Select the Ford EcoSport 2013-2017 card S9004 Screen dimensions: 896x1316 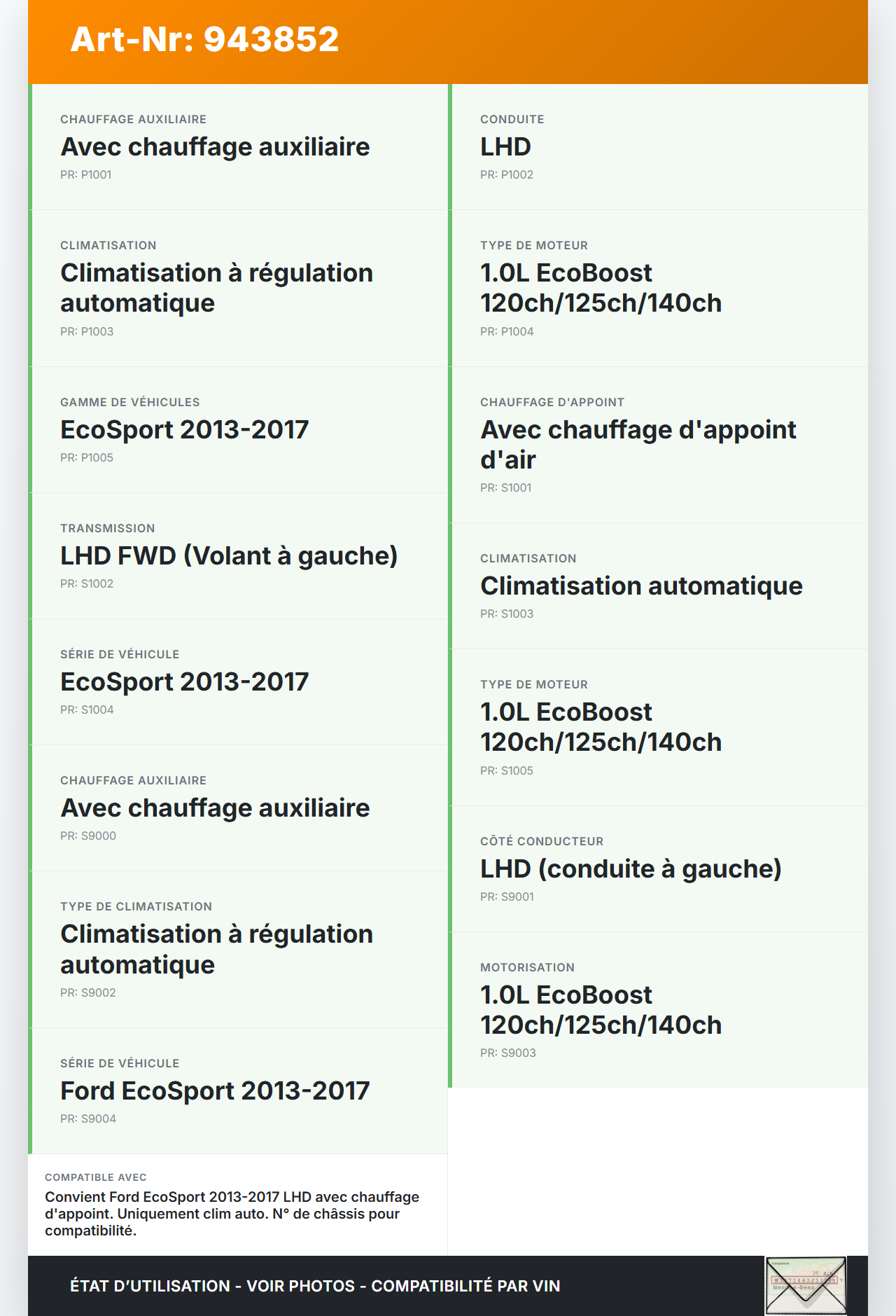point(238,1090)
